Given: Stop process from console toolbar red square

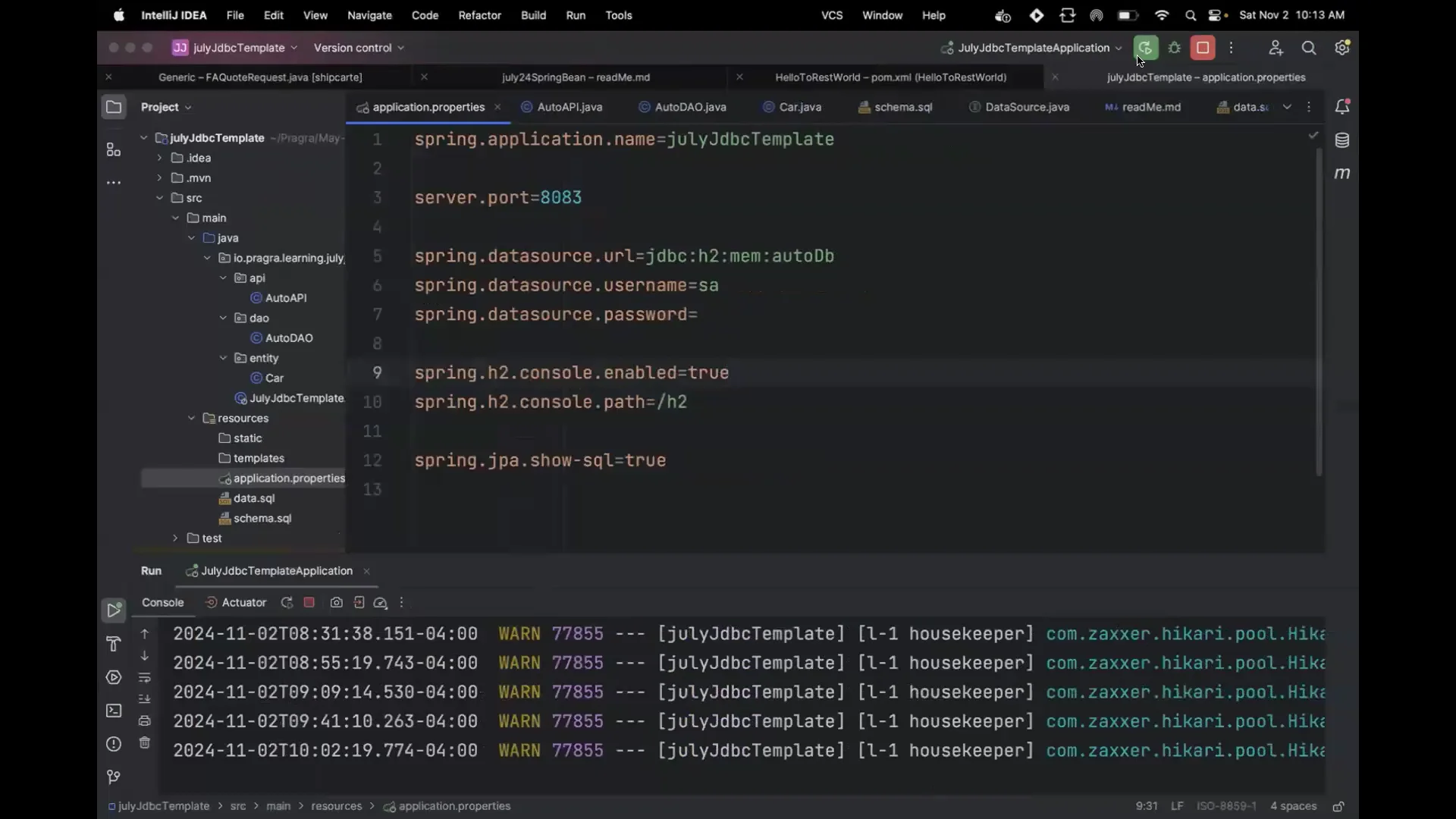Looking at the screenshot, I should (x=309, y=603).
